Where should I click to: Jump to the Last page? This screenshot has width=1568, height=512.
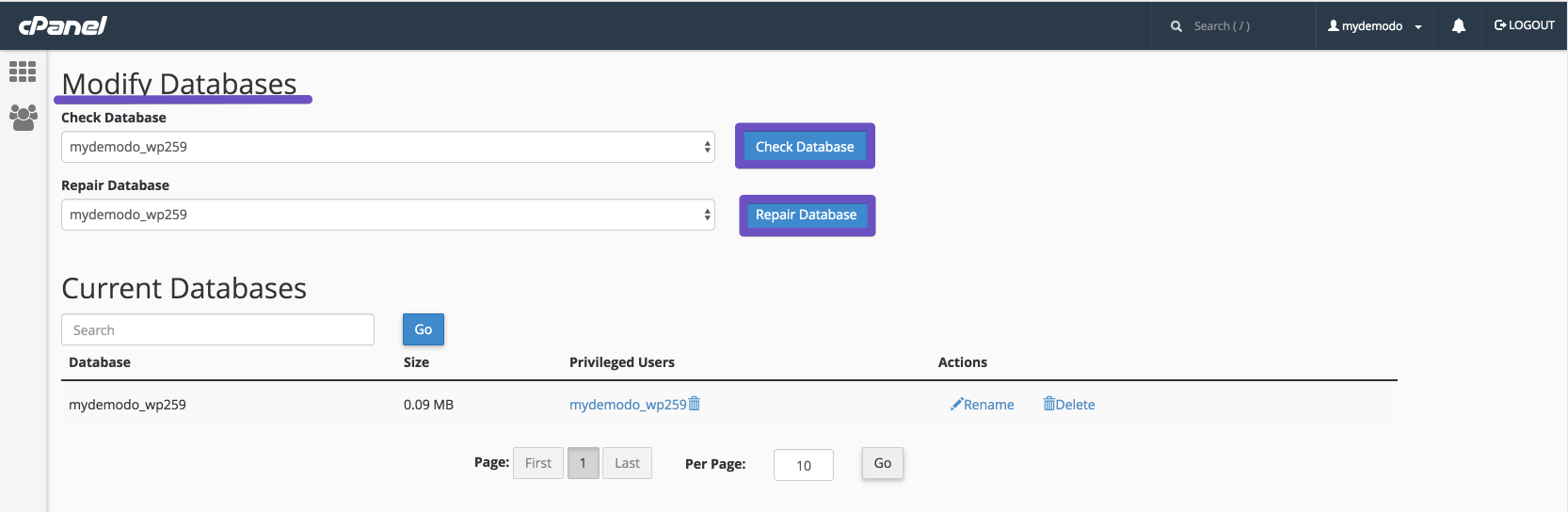point(627,463)
